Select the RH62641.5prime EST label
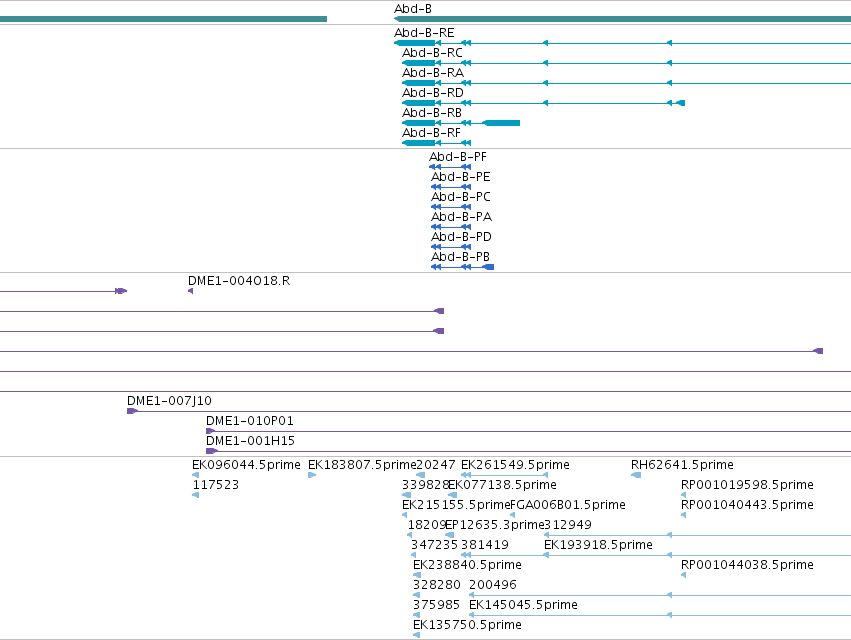This screenshot has height=640, width=851. tap(682, 465)
